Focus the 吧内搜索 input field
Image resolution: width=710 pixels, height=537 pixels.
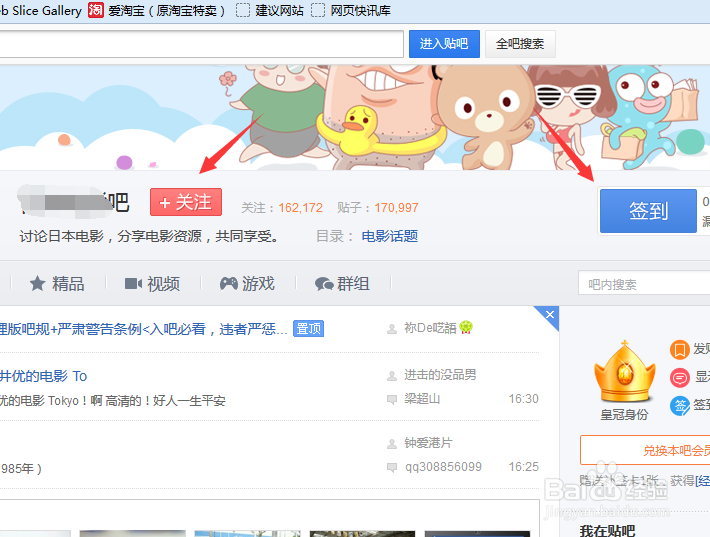[644, 284]
